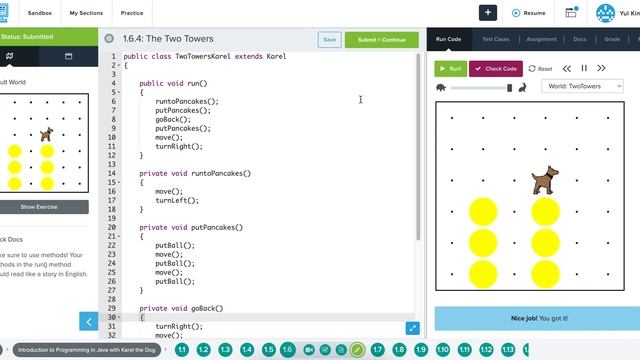Open My Sections menu

point(86,13)
